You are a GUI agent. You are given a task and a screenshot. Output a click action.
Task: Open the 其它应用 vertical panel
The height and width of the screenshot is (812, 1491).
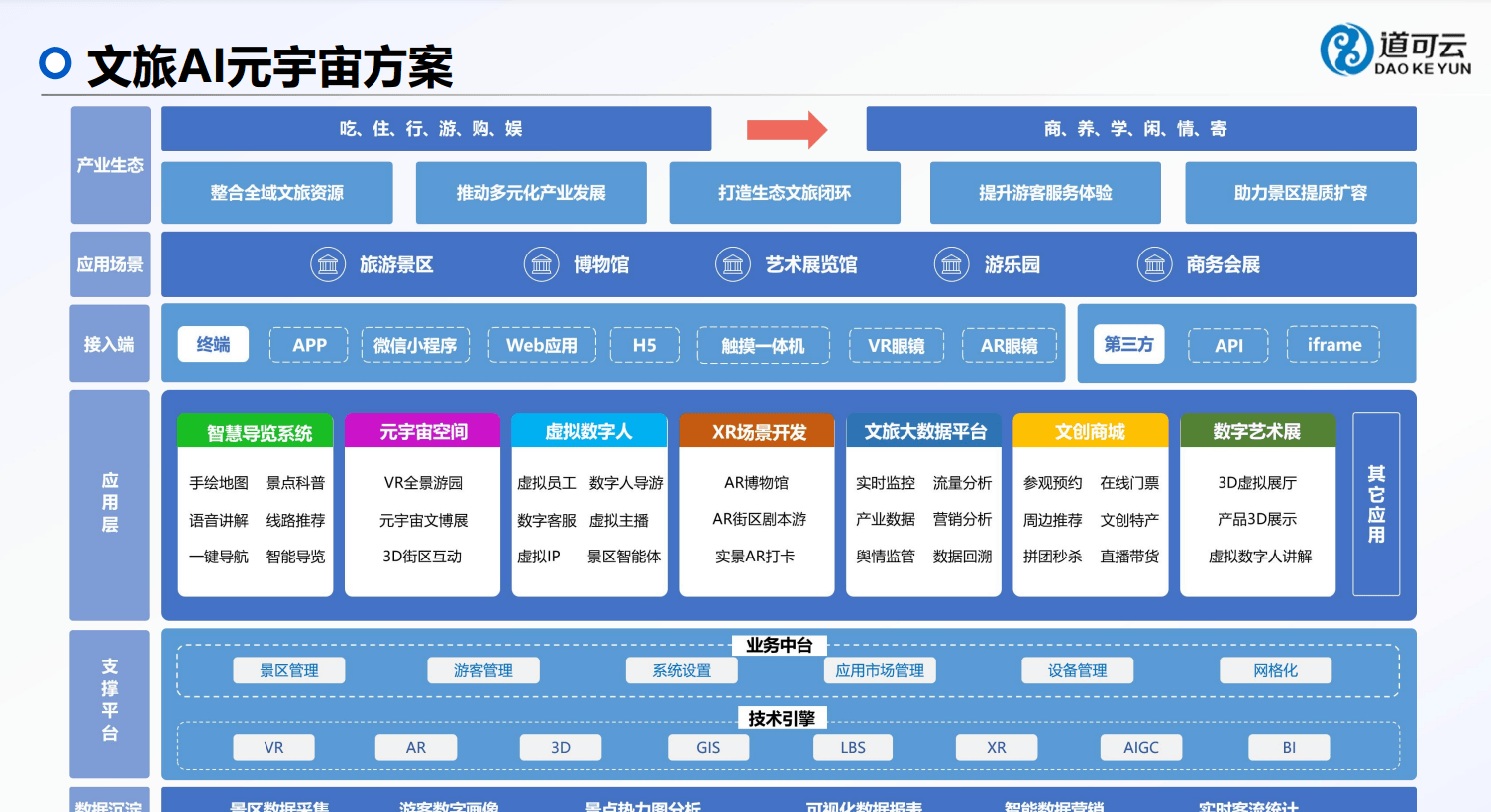click(x=1376, y=504)
